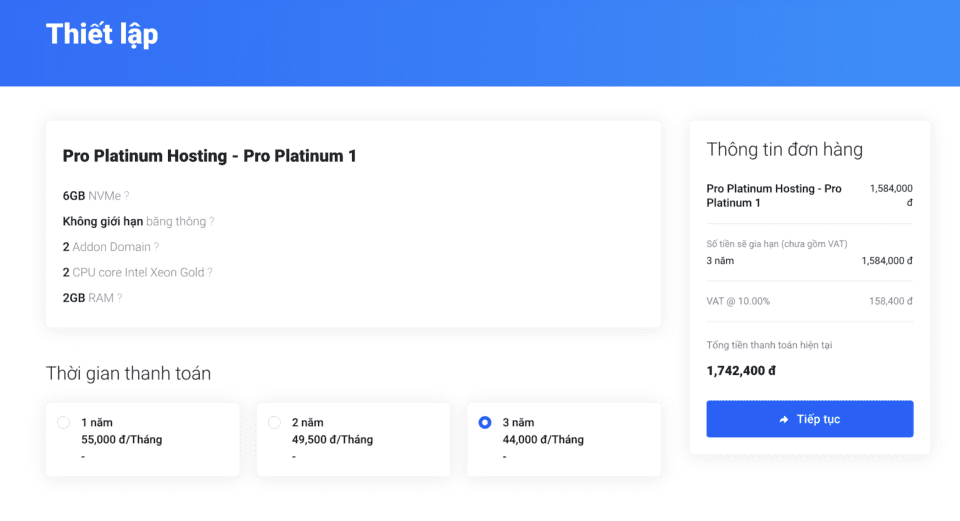Click the 49,500 đ/Tháng price option

point(332,440)
